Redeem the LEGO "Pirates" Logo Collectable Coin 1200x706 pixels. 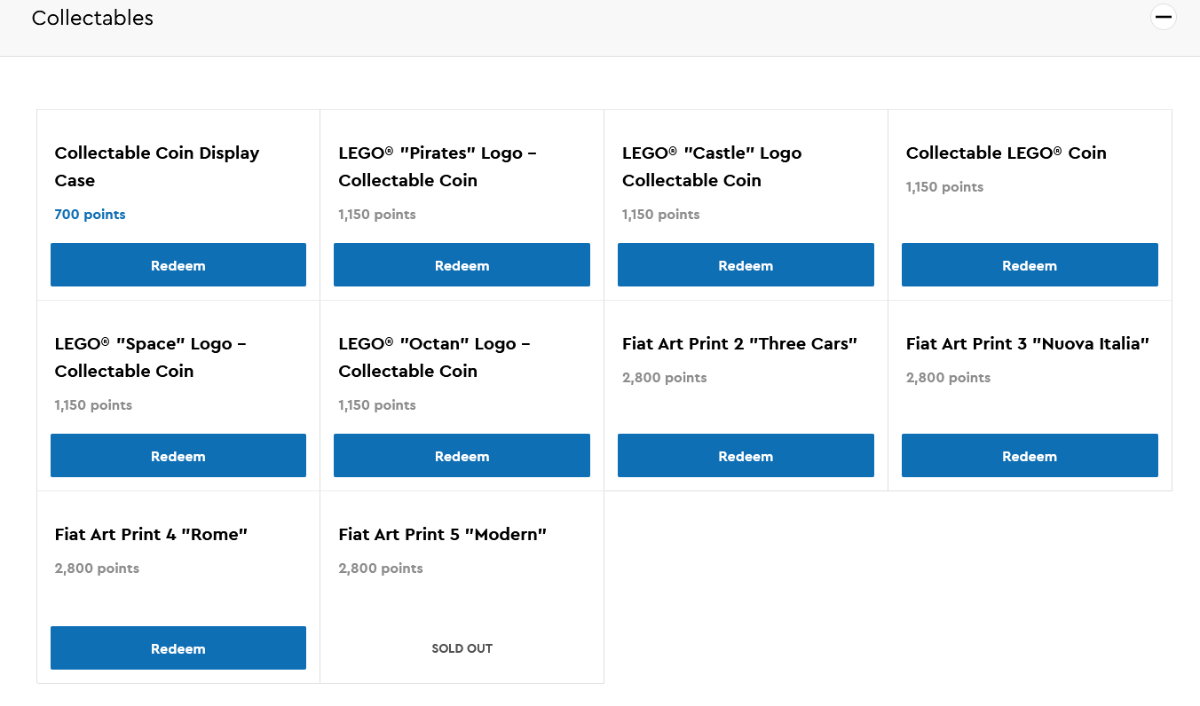(x=462, y=265)
